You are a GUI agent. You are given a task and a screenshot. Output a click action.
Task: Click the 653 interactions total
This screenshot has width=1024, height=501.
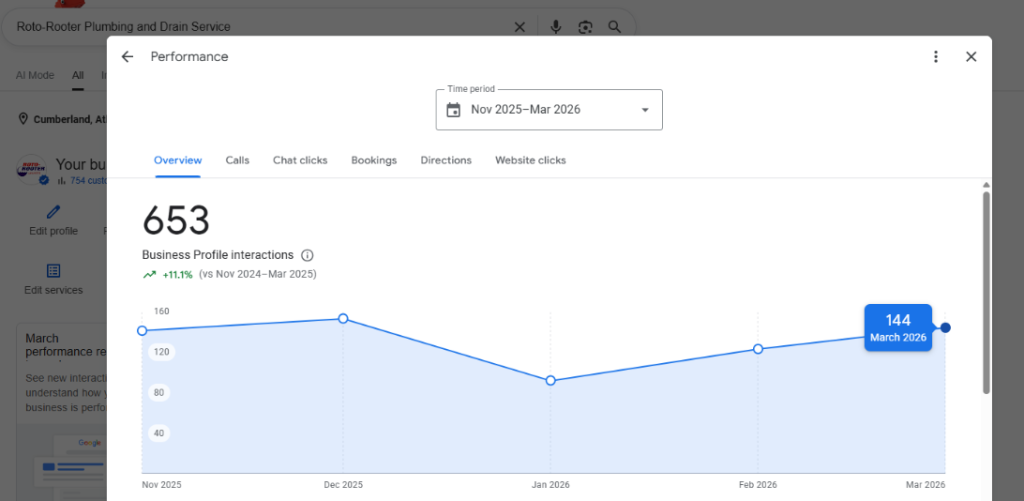[x=176, y=221]
